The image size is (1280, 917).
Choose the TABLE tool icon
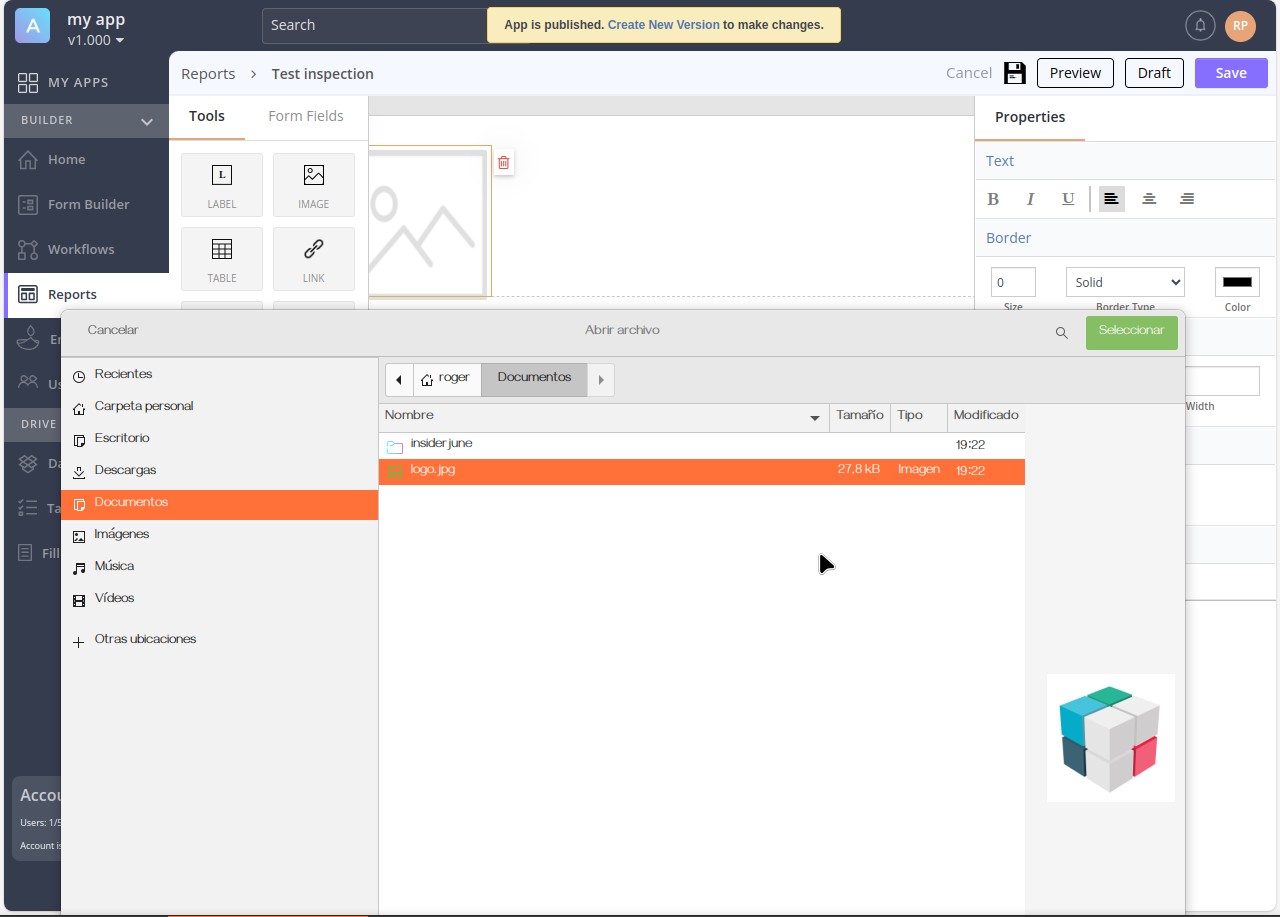(222, 250)
